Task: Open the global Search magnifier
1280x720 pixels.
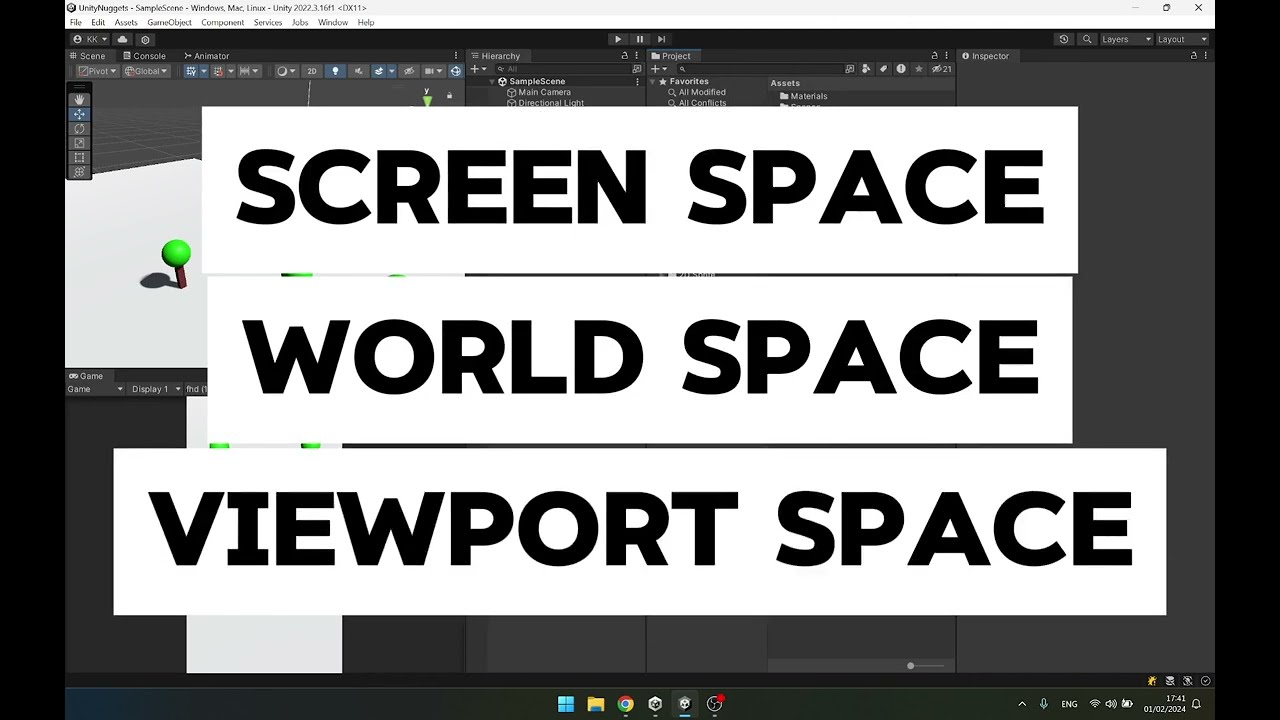Action: (x=1087, y=39)
